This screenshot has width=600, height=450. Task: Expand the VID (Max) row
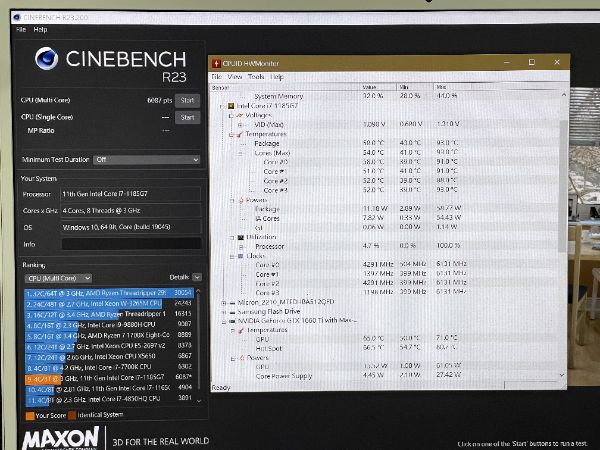coord(240,125)
